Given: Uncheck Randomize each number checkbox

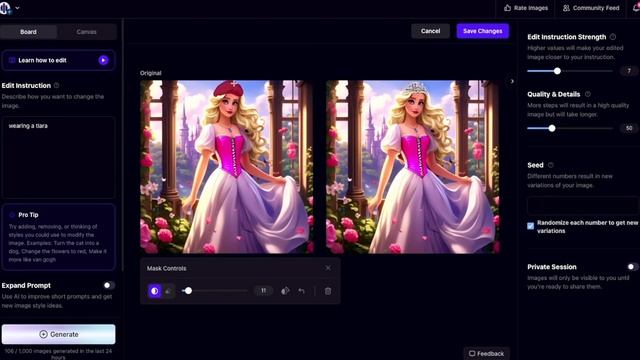Looking at the screenshot, I should pos(530,226).
